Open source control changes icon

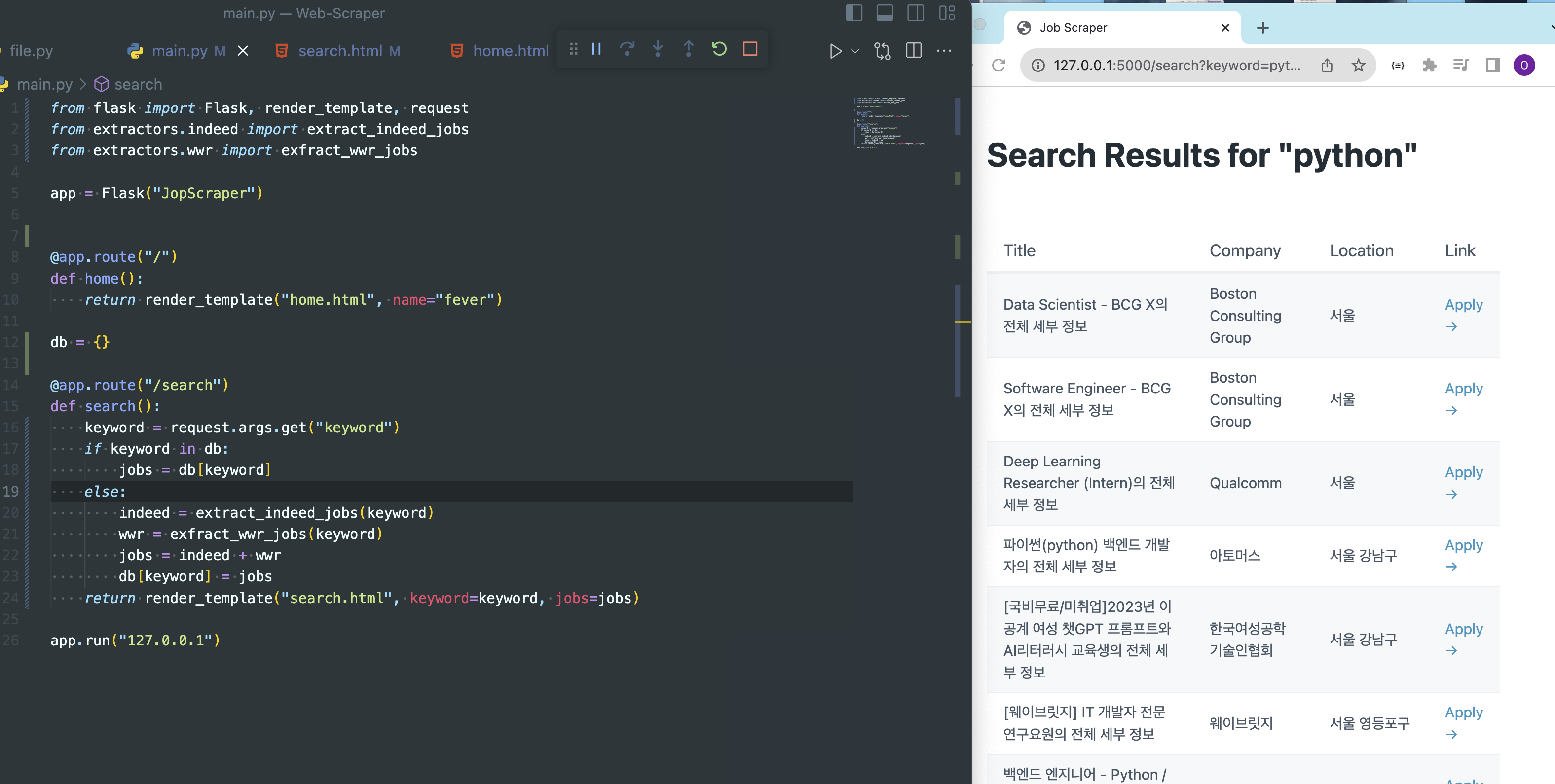click(882, 51)
